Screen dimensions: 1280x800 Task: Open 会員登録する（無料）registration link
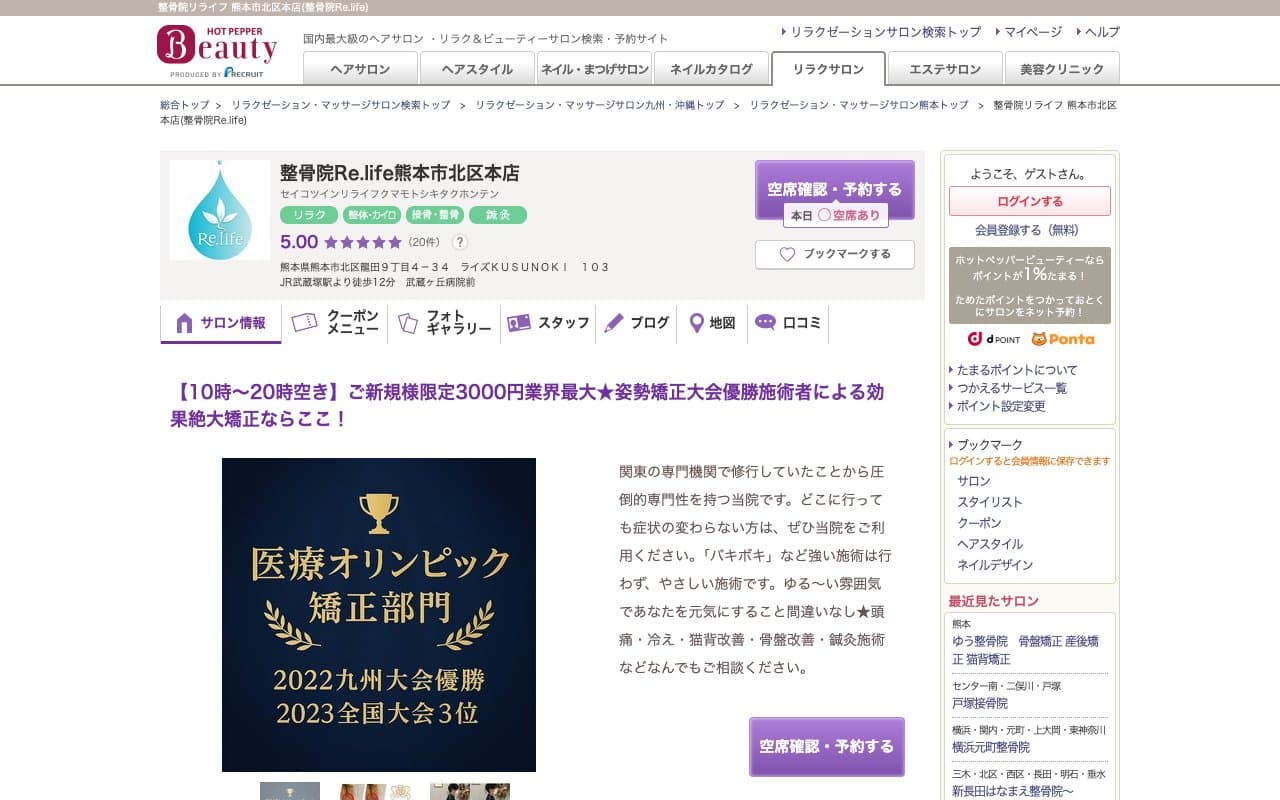(x=1031, y=230)
